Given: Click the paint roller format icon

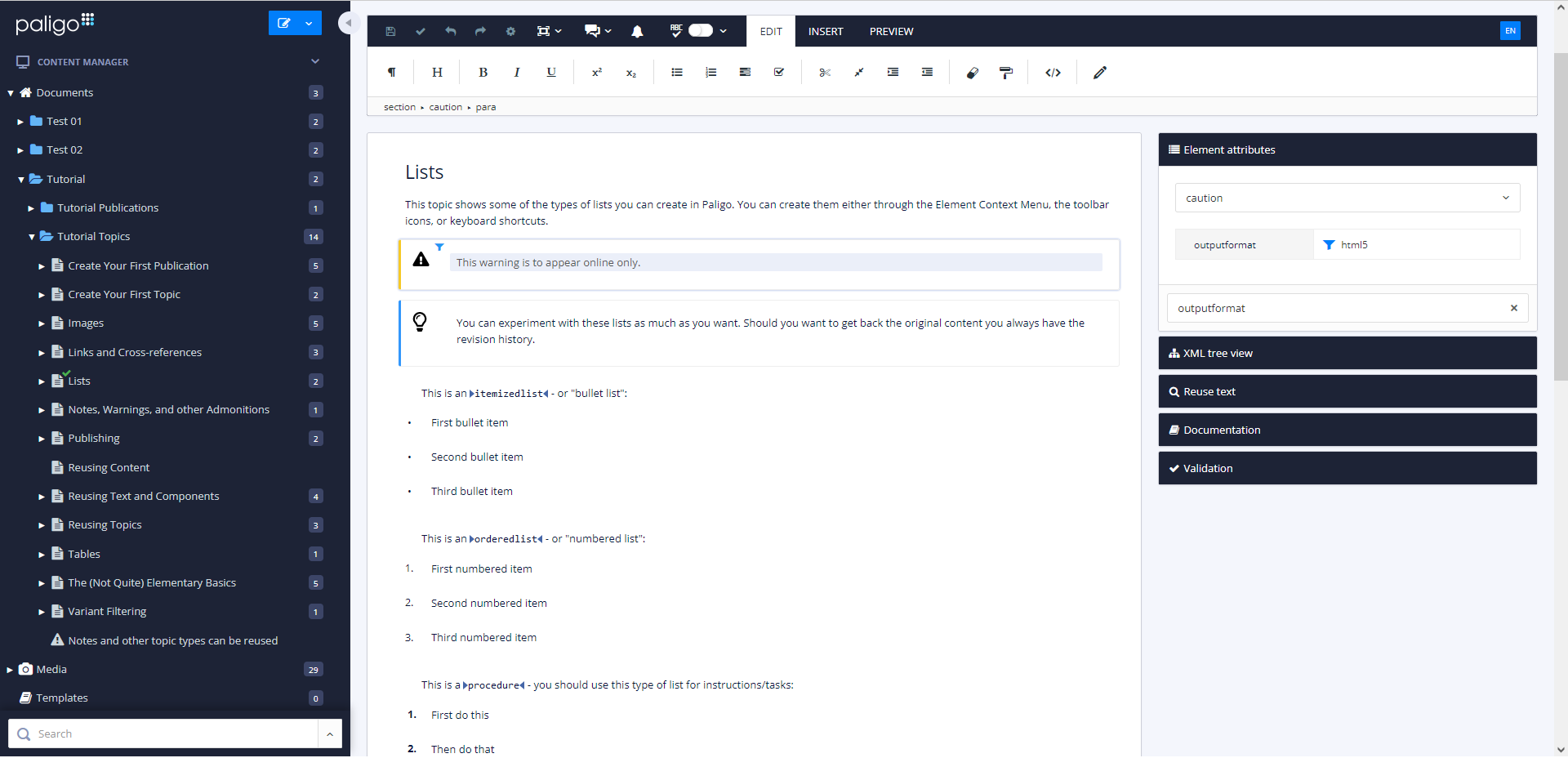Looking at the screenshot, I should 1006,73.
